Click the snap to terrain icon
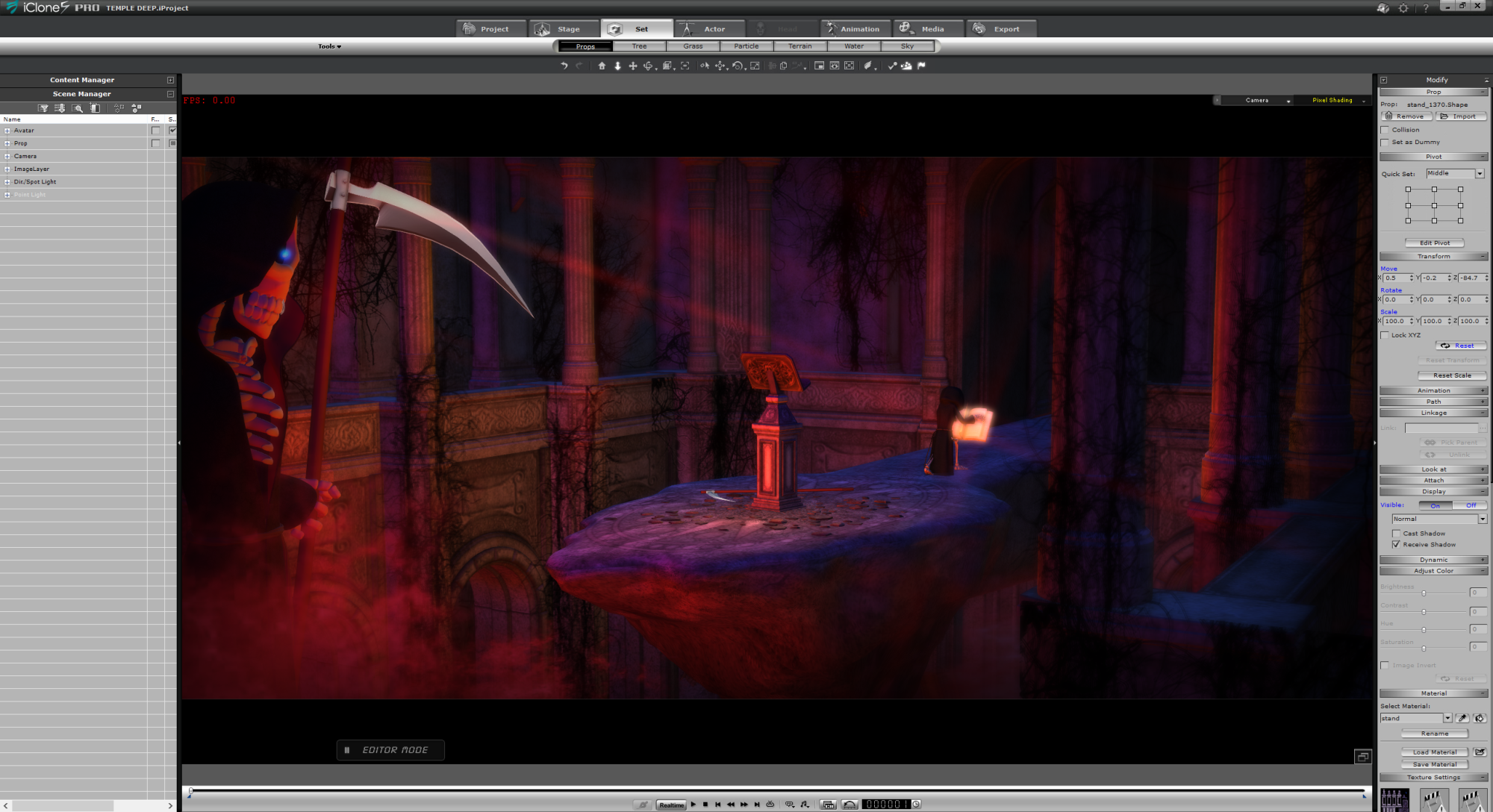The height and width of the screenshot is (812, 1493). point(906,66)
